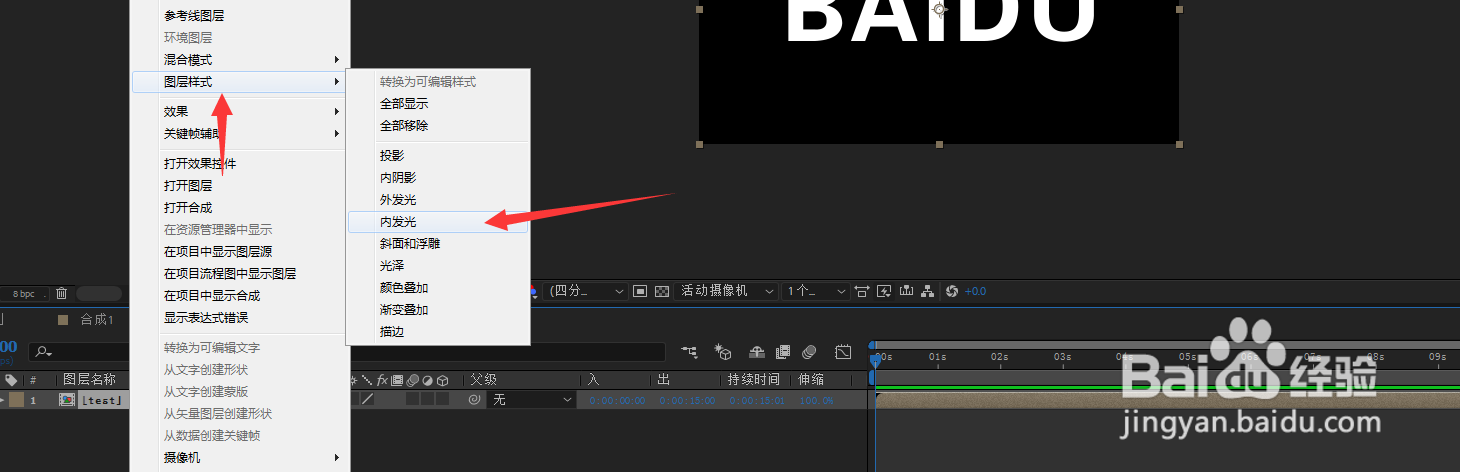Click the region of interest icon
The height and width of the screenshot is (472, 1460).
tap(640, 291)
